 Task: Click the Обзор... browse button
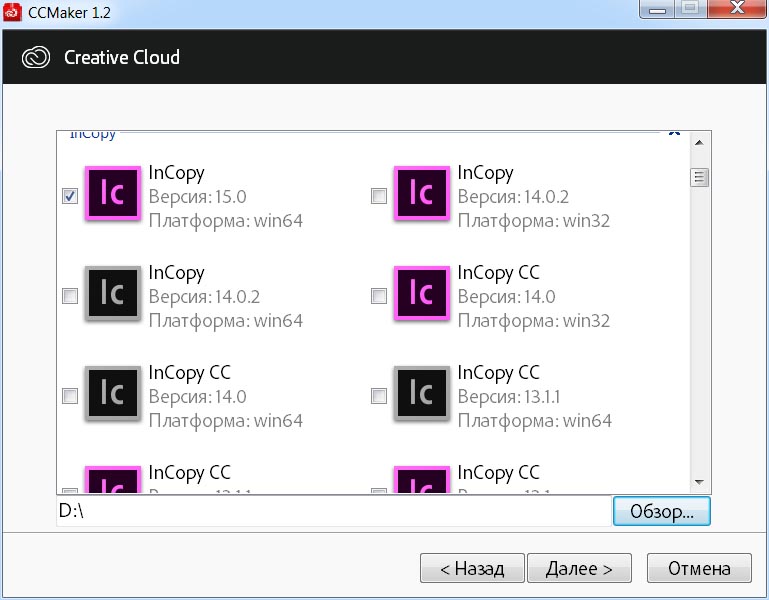coord(662,511)
